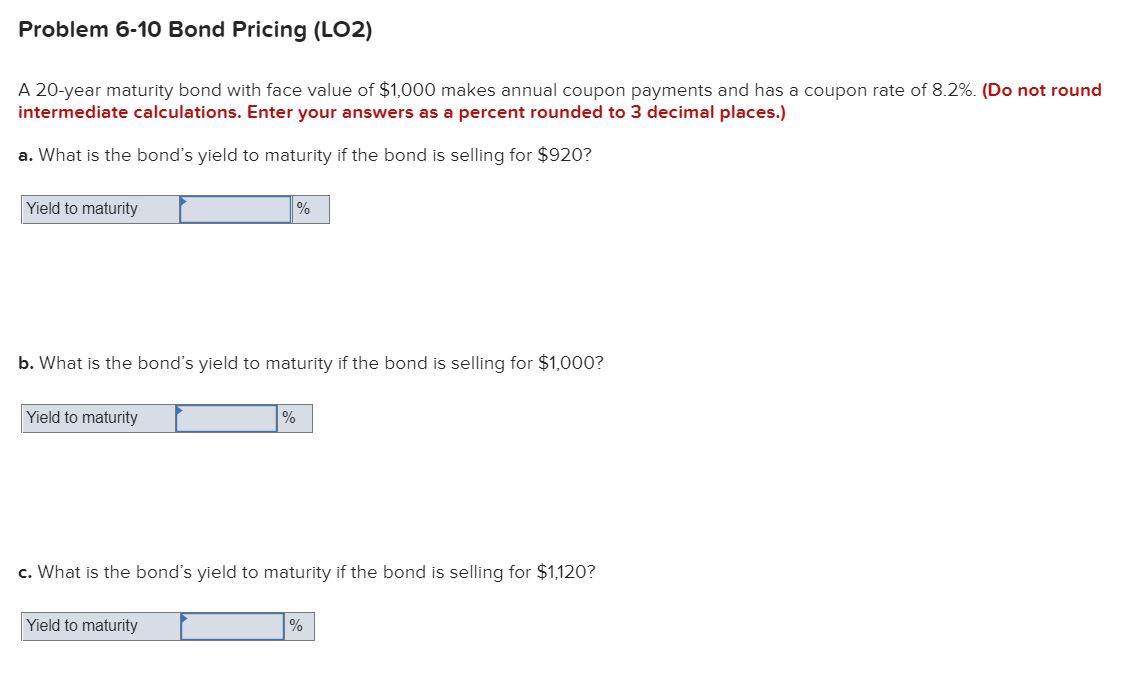Click the blue triangle flag in the first answer cell

[182, 202]
